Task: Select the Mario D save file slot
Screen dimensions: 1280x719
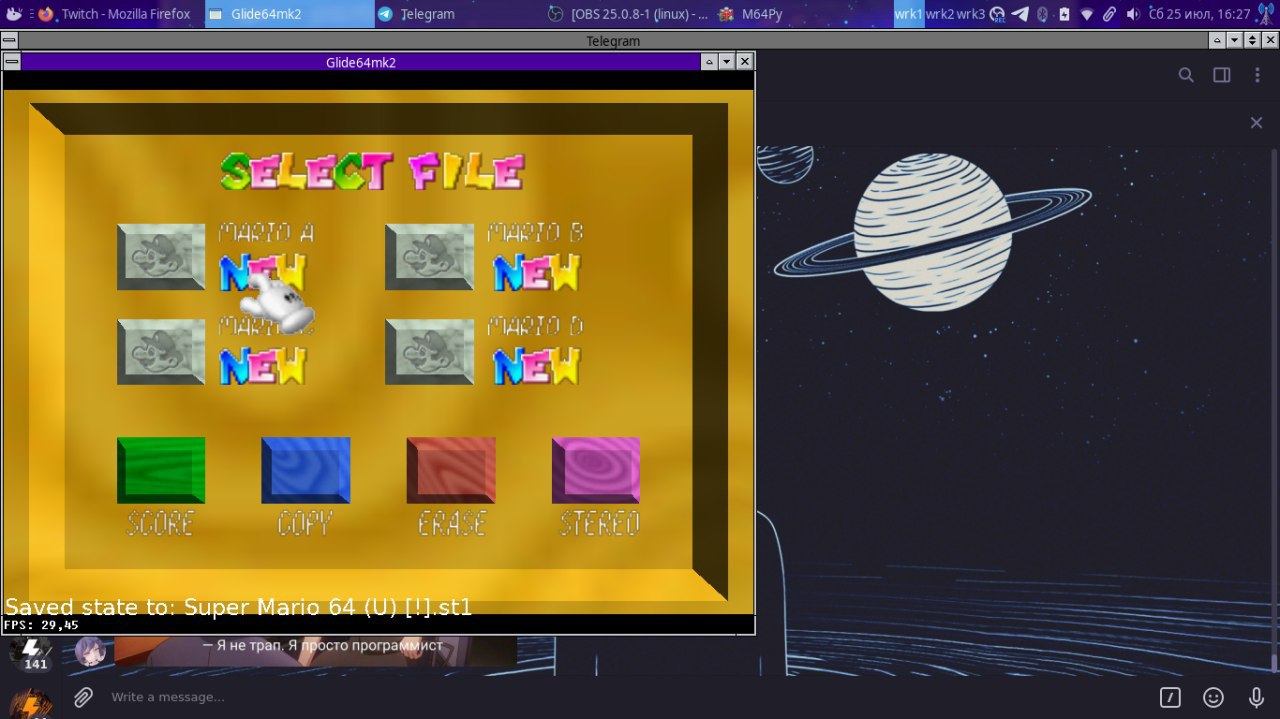Action: point(429,352)
